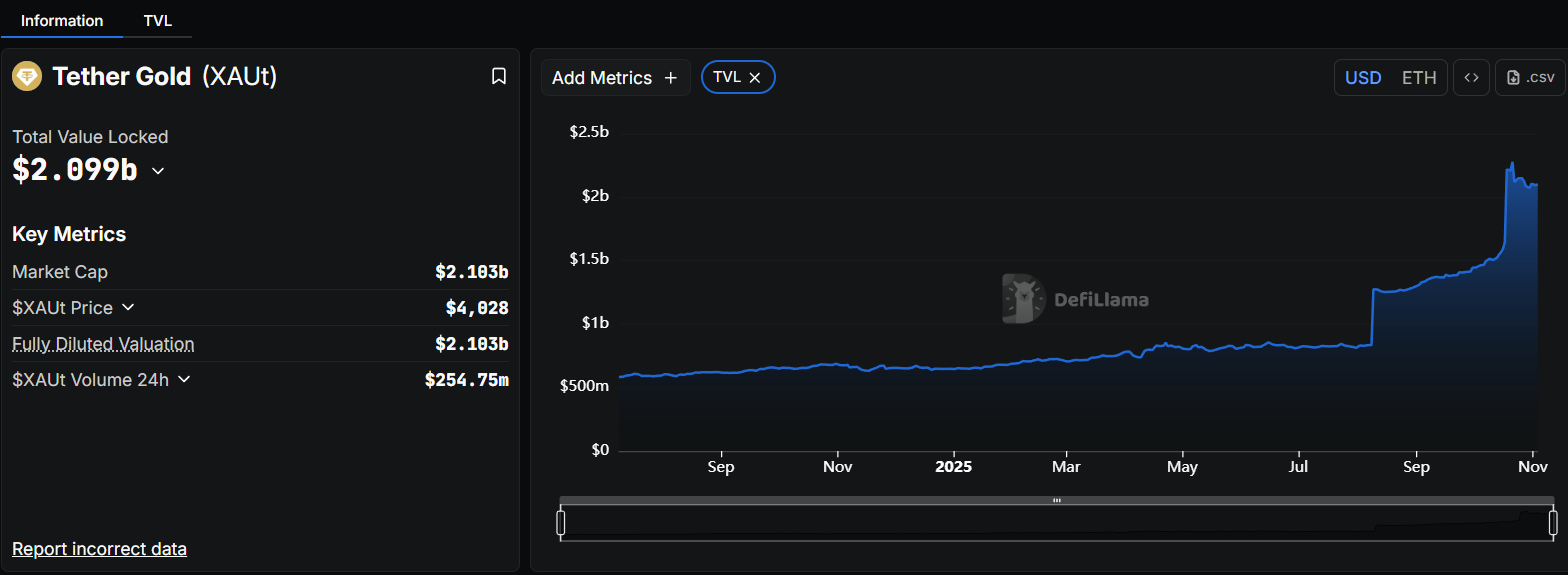1568x575 pixels.
Task: Switch chart denomination to USD
Action: pyautogui.click(x=1363, y=78)
